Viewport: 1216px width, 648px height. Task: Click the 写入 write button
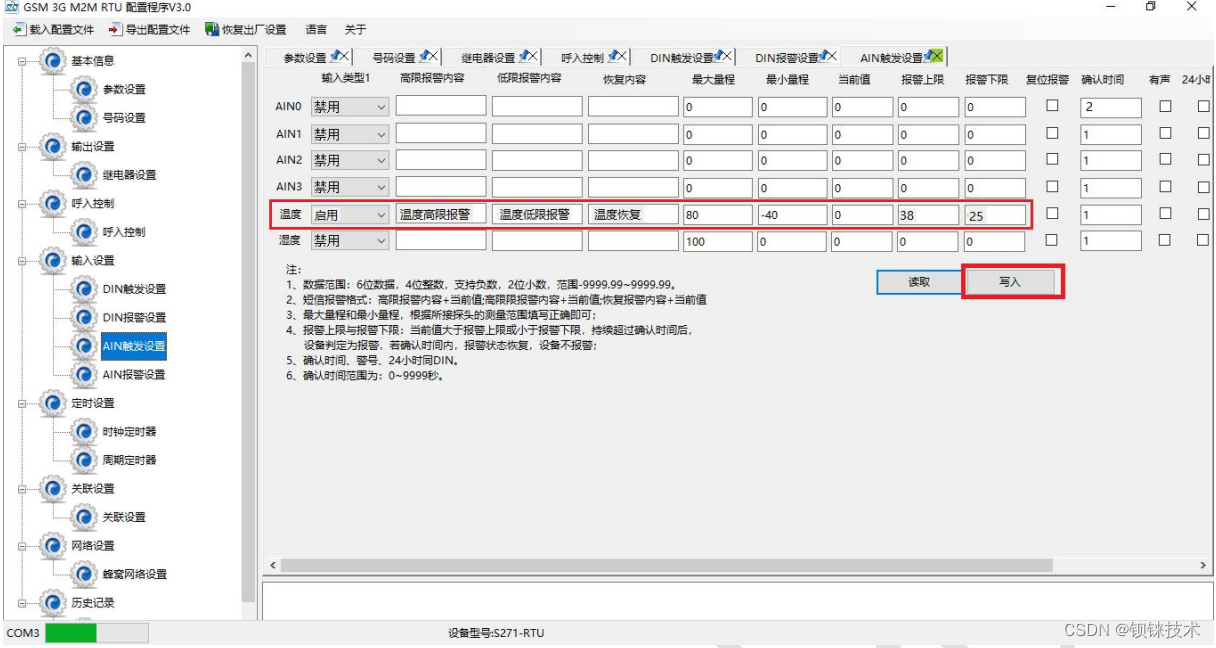pyautogui.click(x=1010, y=283)
